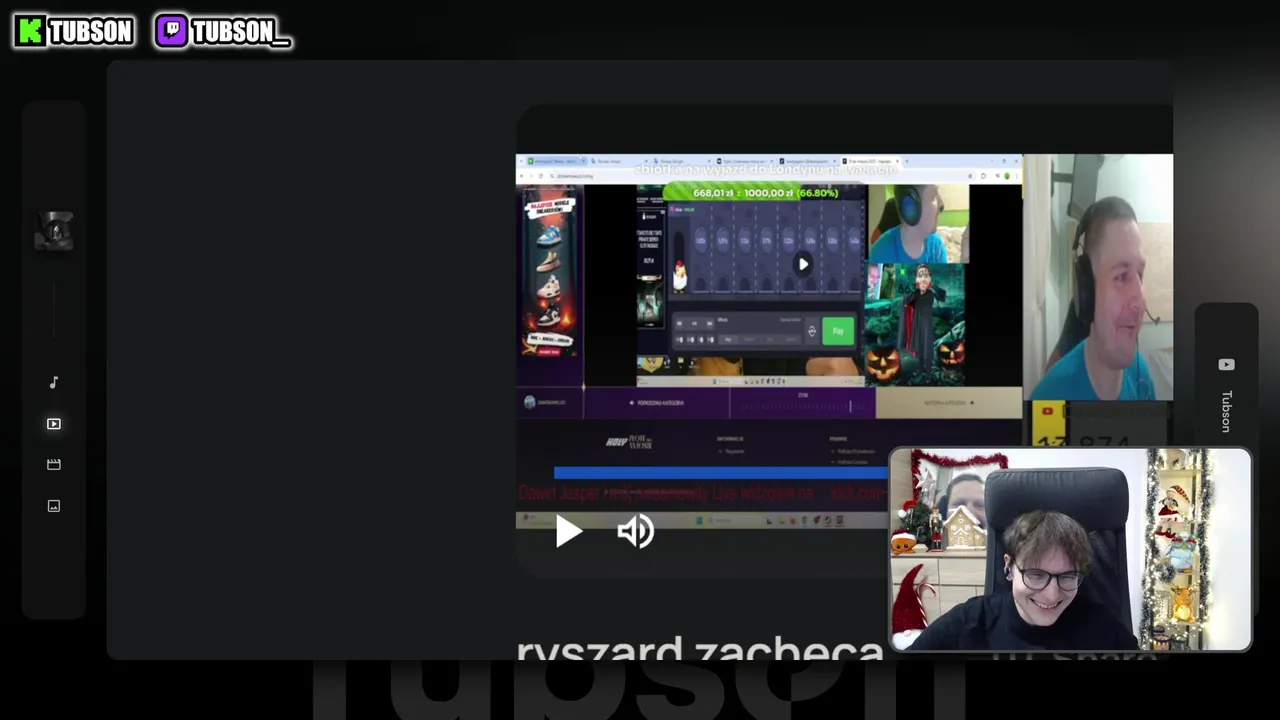The height and width of the screenshot is (720, 1280).
Task: Click the browser address bar in video
Action: (750, 175)
